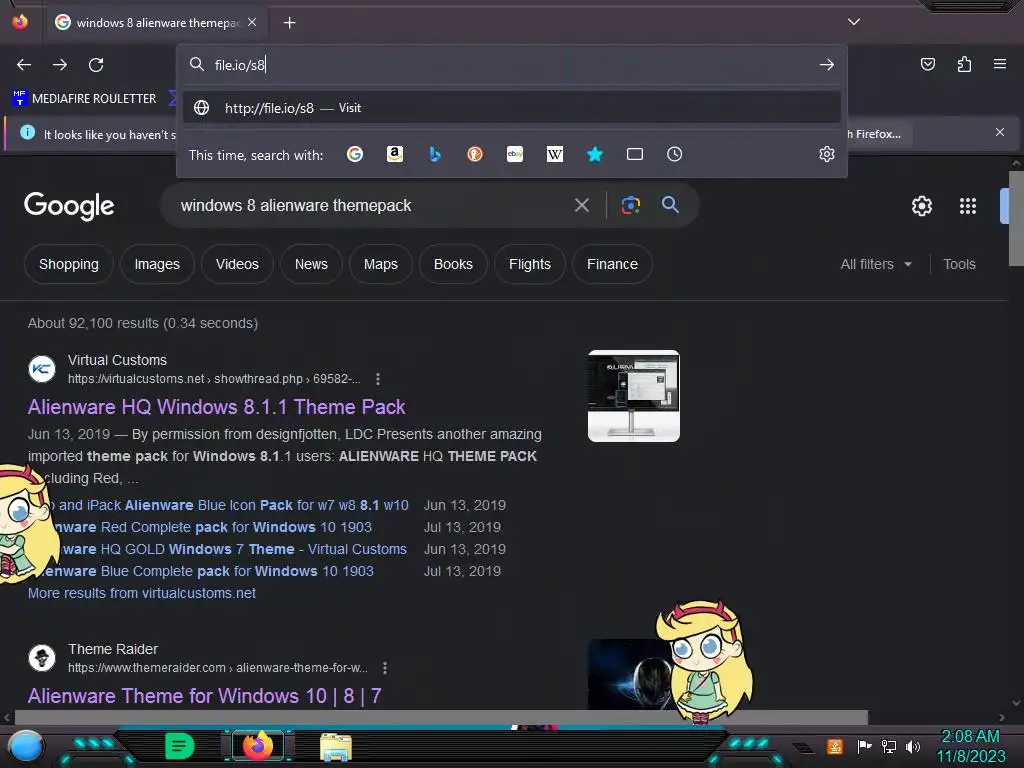Viewport: 1024px width, 768px height.
Task: Search bookmarks via star icon
Action: point(594,154)
